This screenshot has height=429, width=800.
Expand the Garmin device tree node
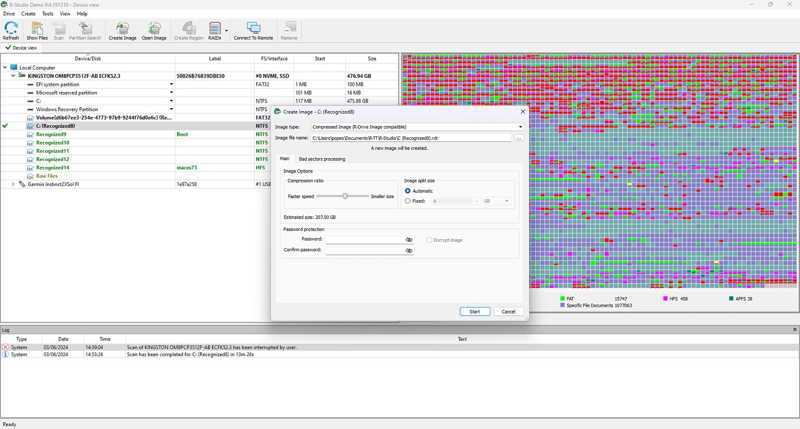coord(13,184)
